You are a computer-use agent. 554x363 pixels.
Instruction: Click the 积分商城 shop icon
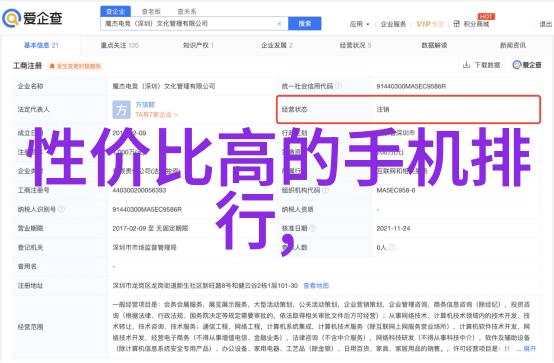(456, 24)
